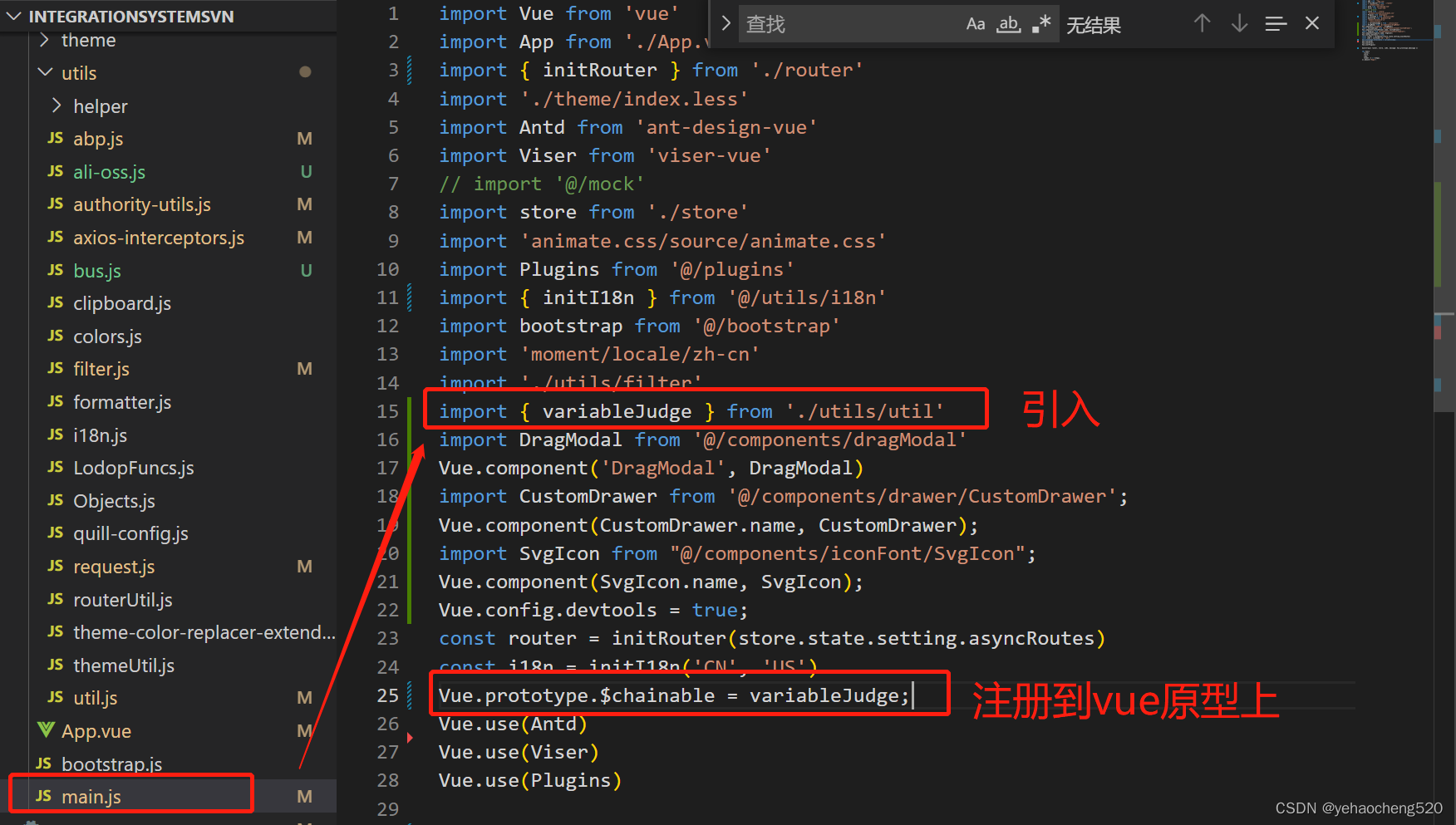Click the JS icon beside abp.js
Image resolution: width=1456 pixels, height=825 pixels.
point(56,138)
